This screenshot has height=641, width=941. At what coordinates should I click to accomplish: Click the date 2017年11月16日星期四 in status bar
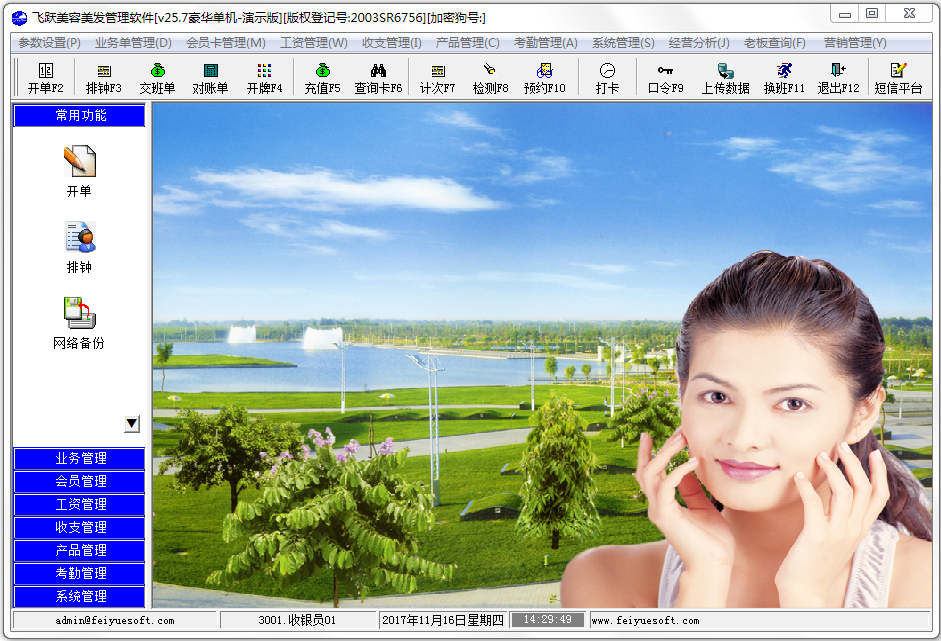point(443,621)
